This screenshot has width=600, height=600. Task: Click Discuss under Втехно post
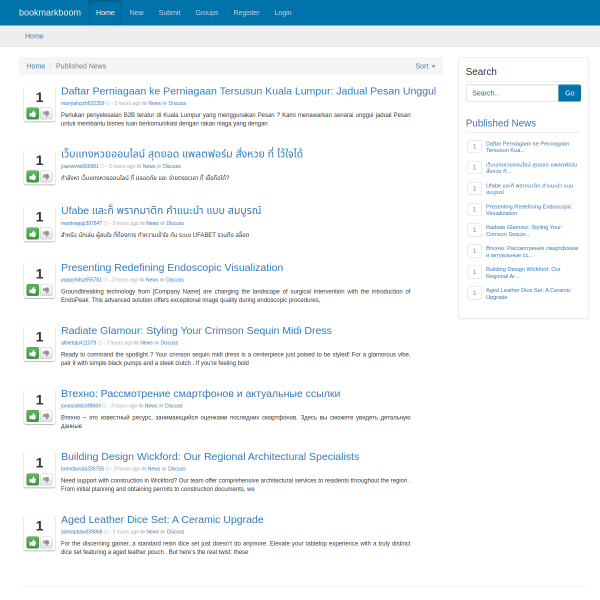[174, 406]
